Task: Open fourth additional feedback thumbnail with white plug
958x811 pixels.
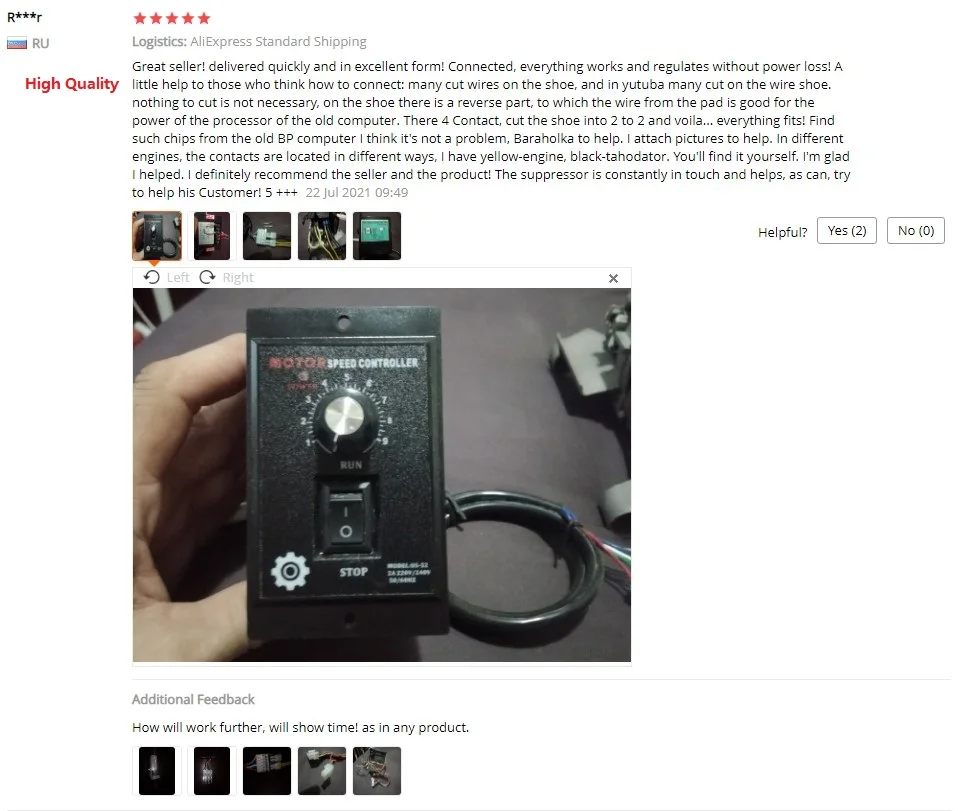Action: tap(322, 771)
